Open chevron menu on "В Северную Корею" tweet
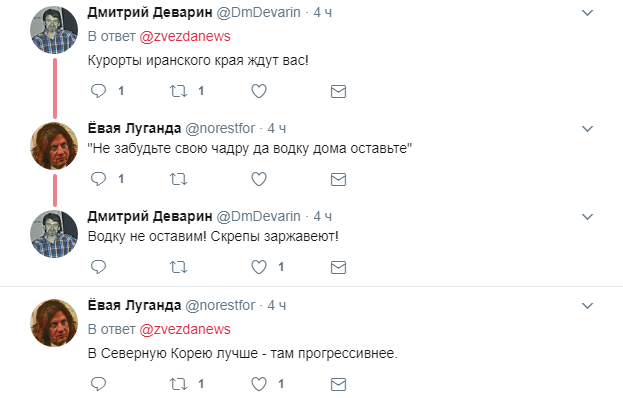This screenshot has width=623, height=398. tap(587, 305)
